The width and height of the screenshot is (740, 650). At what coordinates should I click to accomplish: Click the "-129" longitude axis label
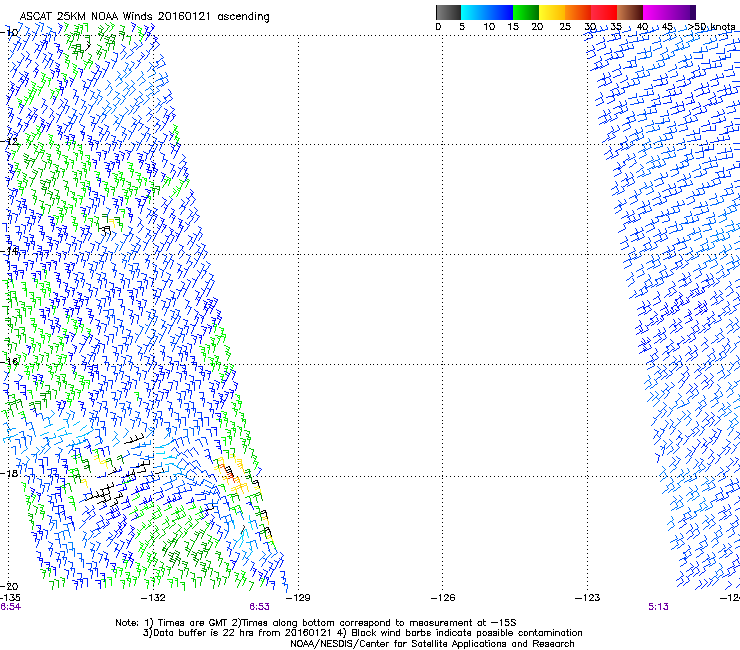click(x=298, y=598)
